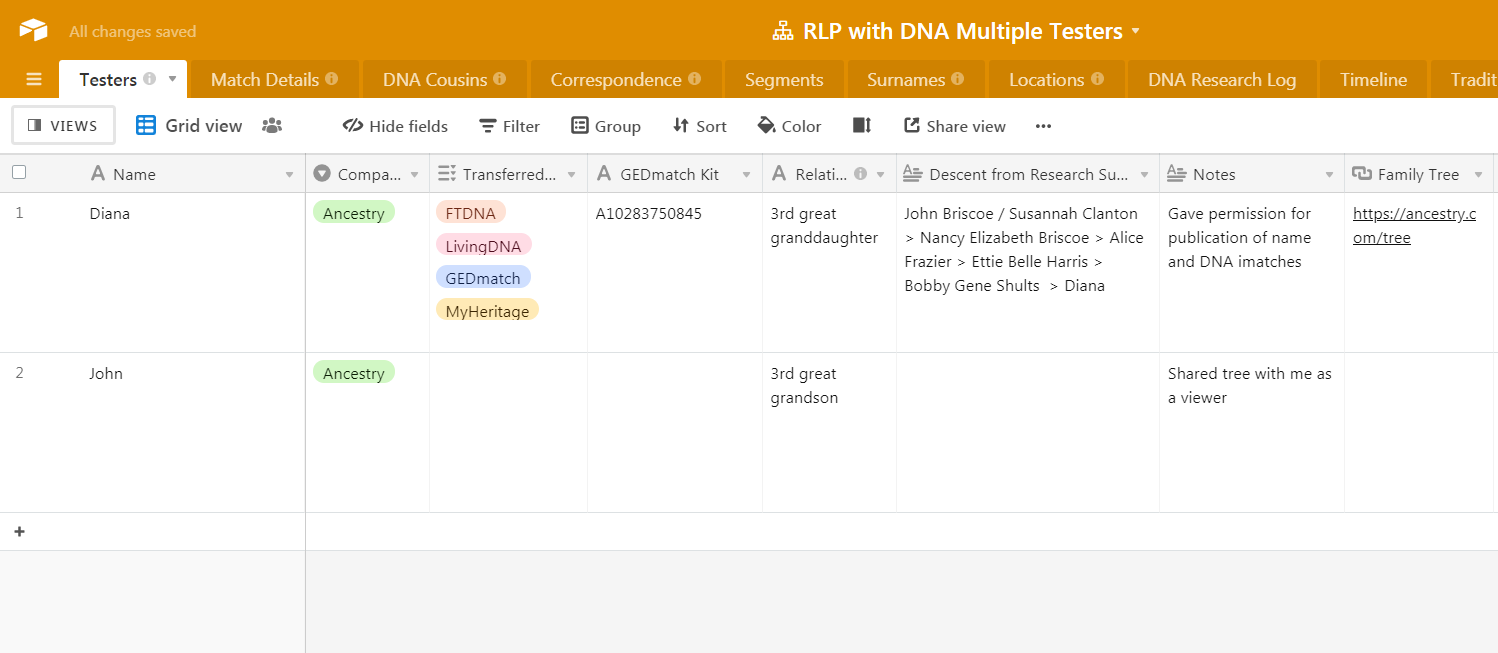
Task: Switch to the DNA Cousins tab
Action: point(435,80)
